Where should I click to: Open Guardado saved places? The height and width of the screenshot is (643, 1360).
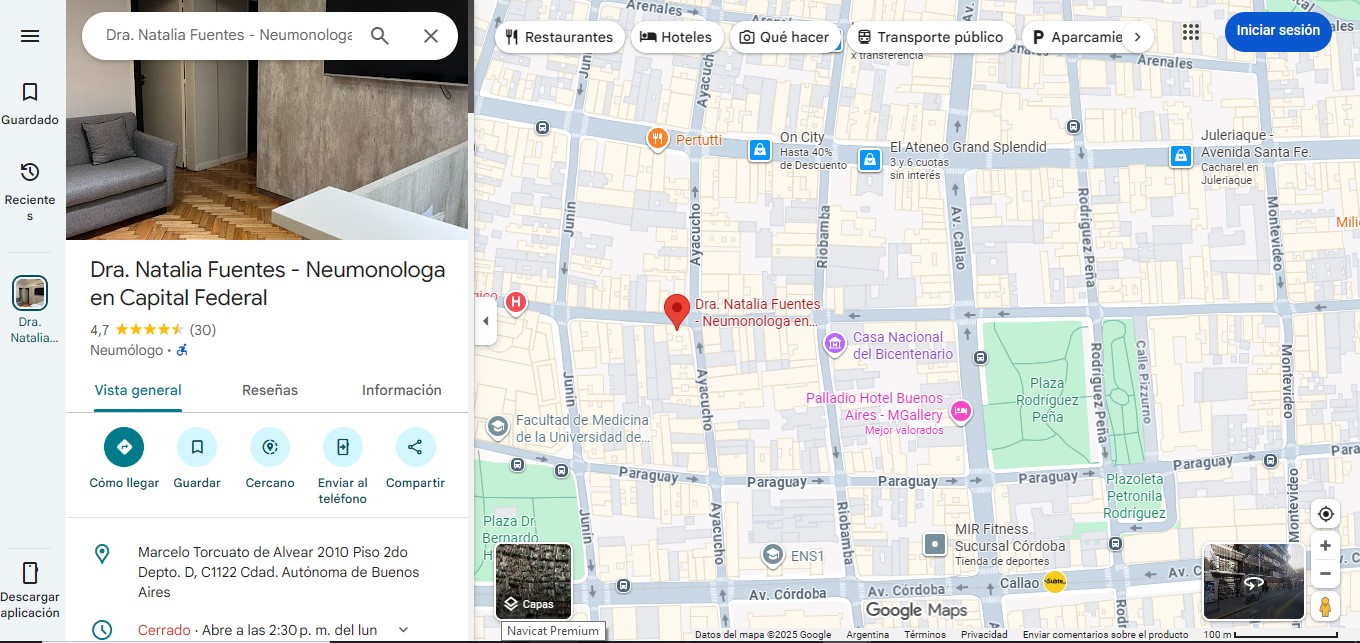point(30,104)
